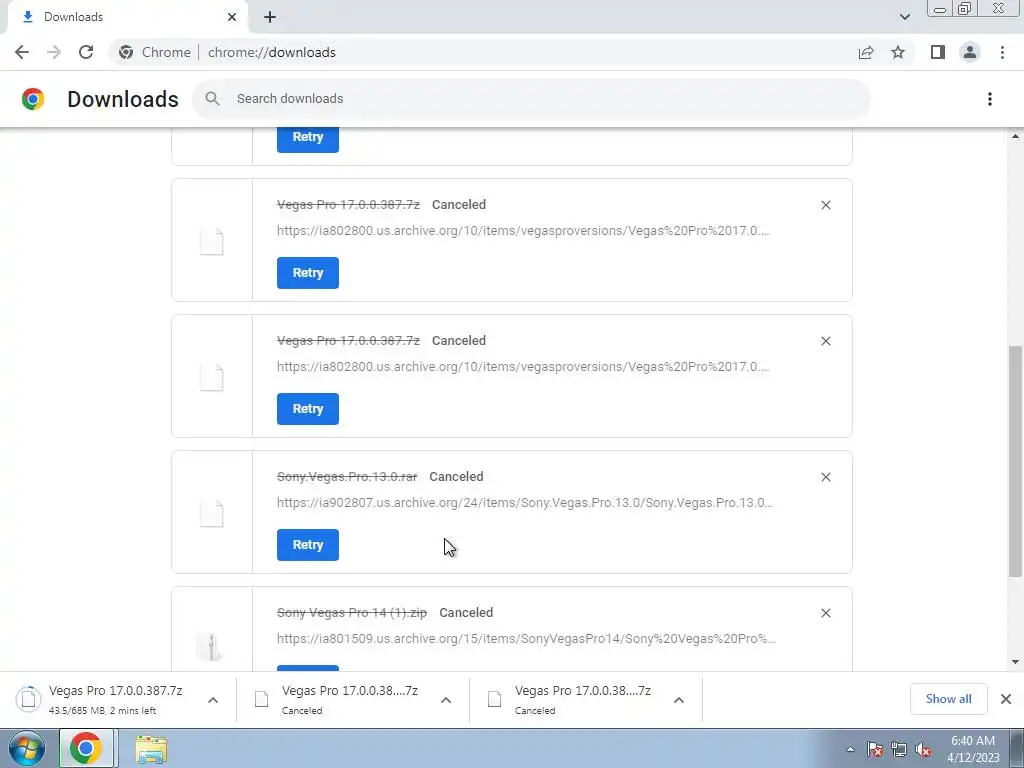Open a new tab with plus button

pyautogui.click(x=270, y=17)
